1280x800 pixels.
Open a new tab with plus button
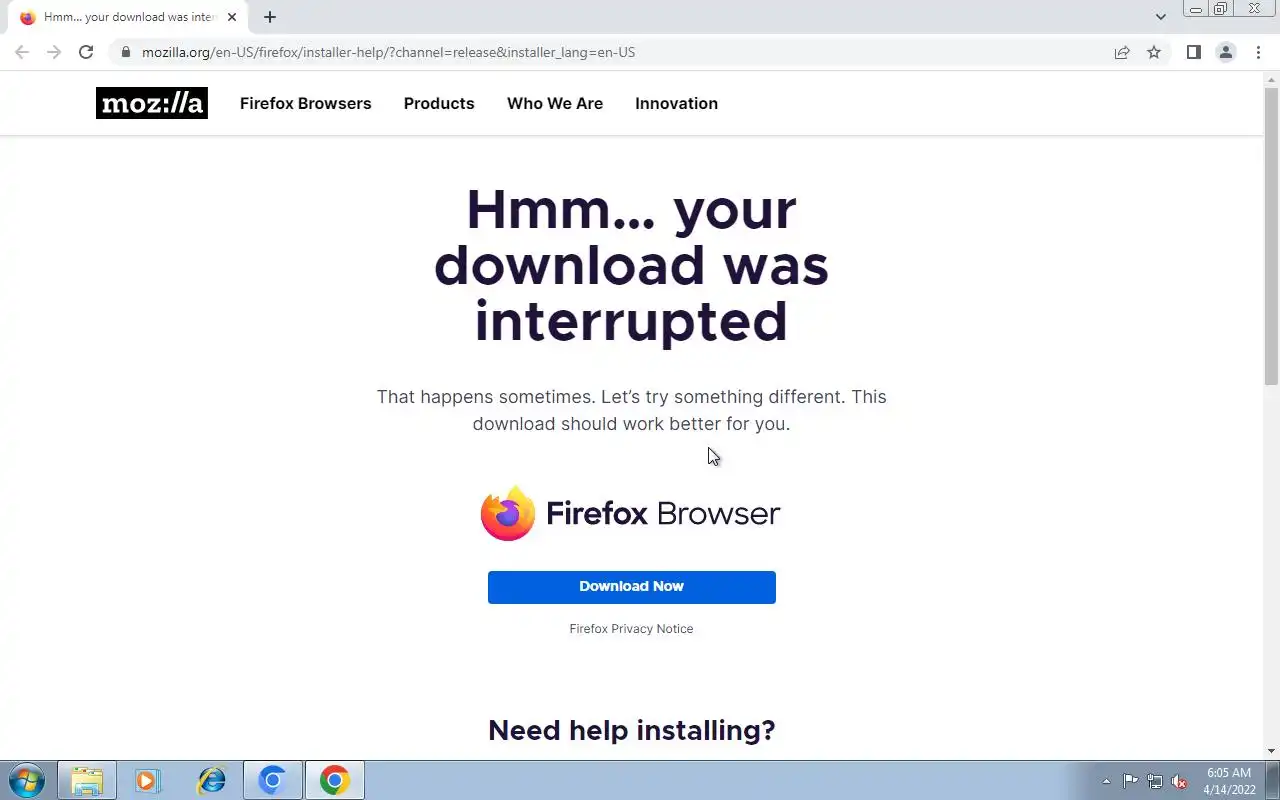click(x=269, y=17)
